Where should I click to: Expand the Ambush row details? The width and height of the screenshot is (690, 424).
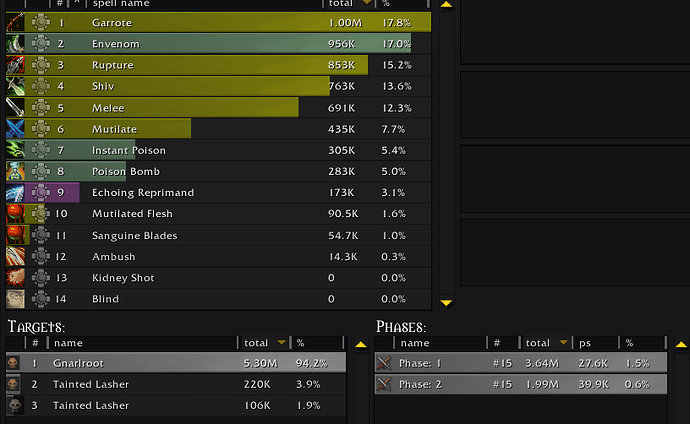click(x=40, y=256)
